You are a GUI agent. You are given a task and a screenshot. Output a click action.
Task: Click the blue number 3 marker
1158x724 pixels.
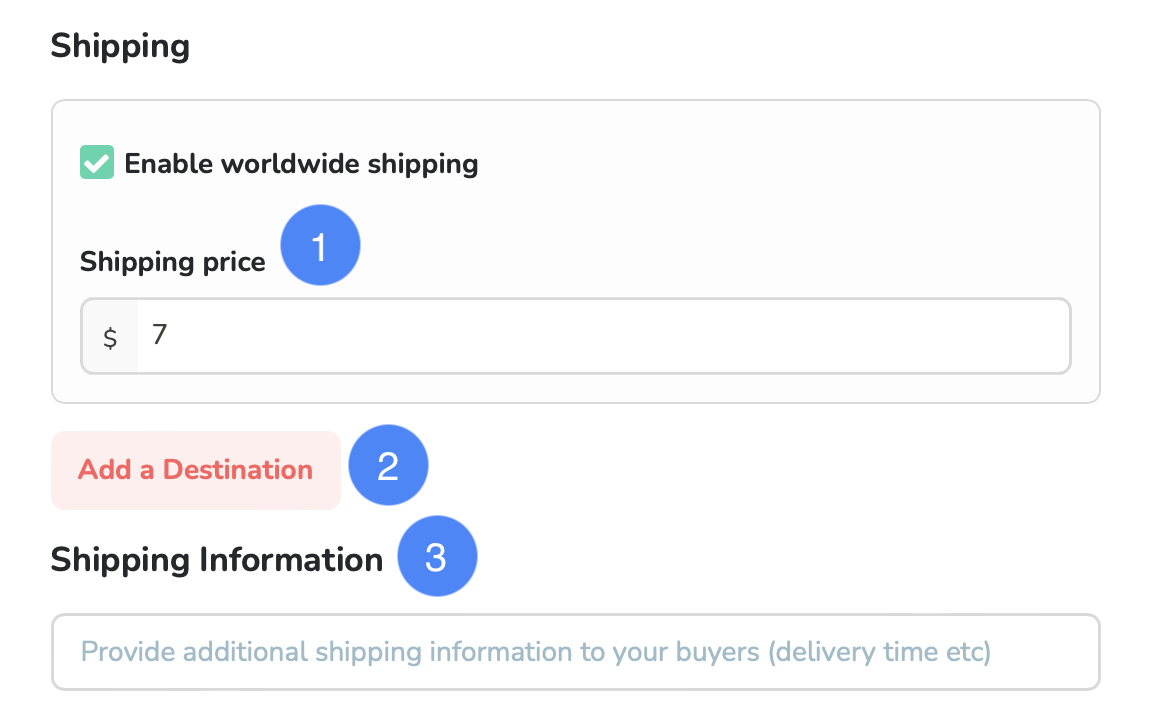point(437,556)
